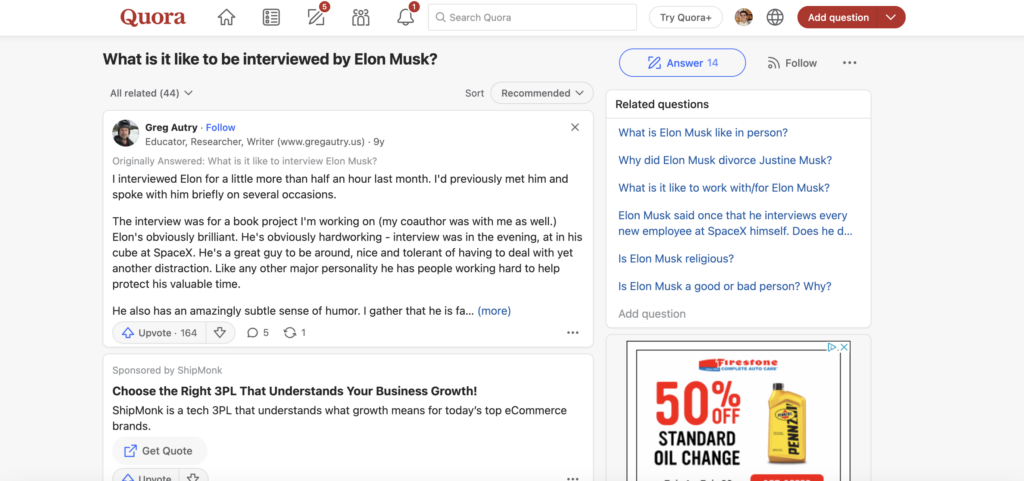Open the answer's three-dot options menu
Viewport: 1024px width, 481px height.
point(573,333)
